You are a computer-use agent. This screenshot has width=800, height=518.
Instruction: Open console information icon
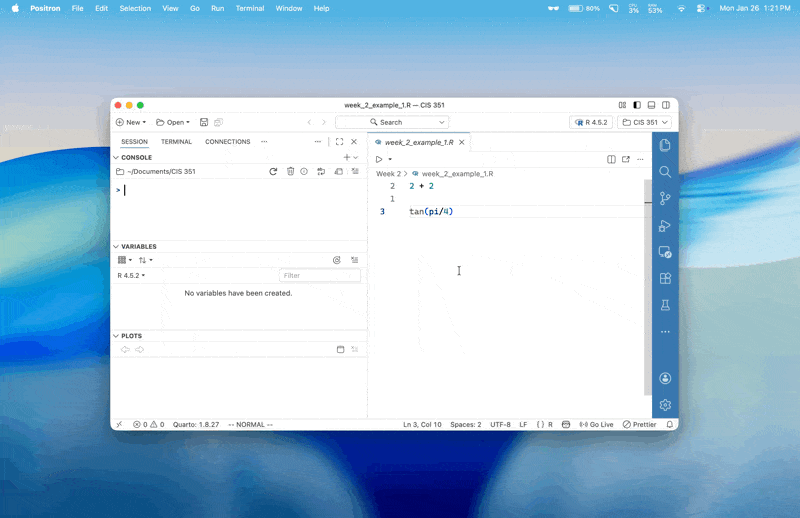point(304,171)
